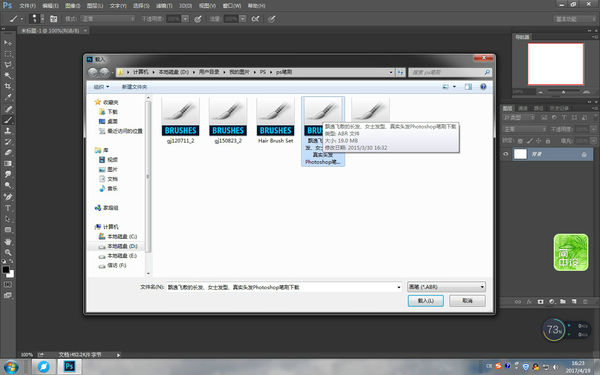Select the Brush tool in toolbox
The height and width of the screenshot is (375, 600).
(x=8, y=120)
